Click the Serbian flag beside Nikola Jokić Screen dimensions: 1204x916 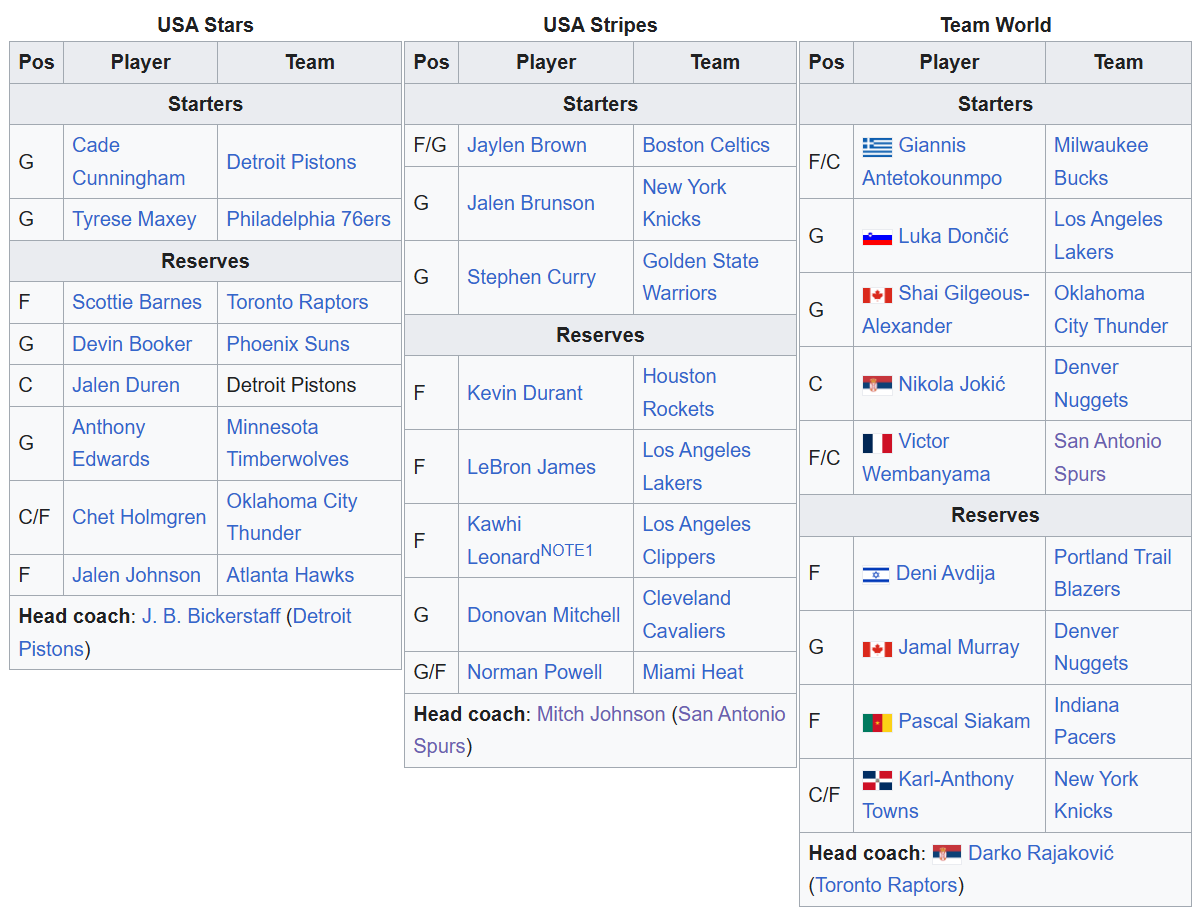(x=877, y=385)
